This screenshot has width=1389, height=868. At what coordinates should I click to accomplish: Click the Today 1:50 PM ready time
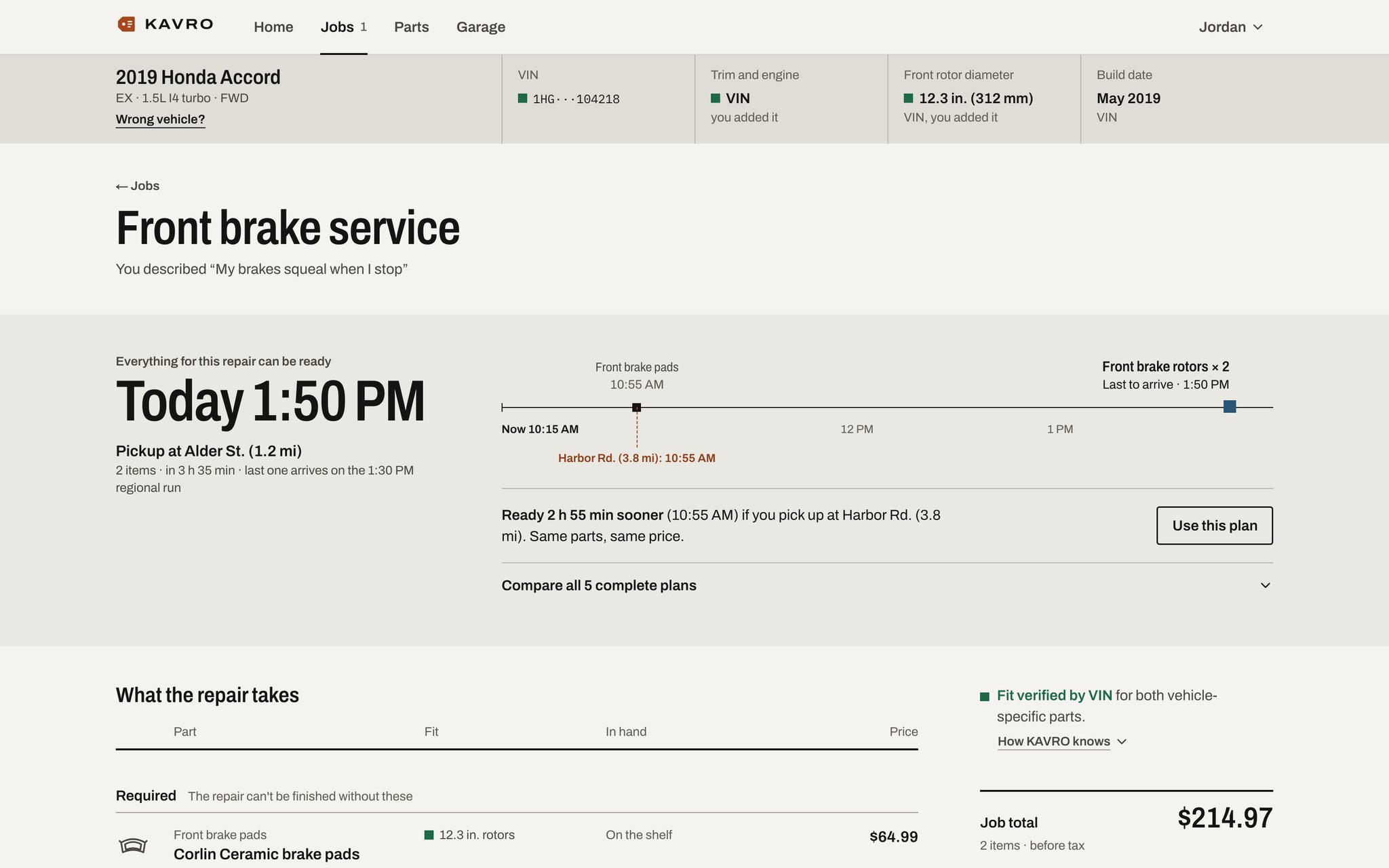pyautogui.click(x=271, y=402)
